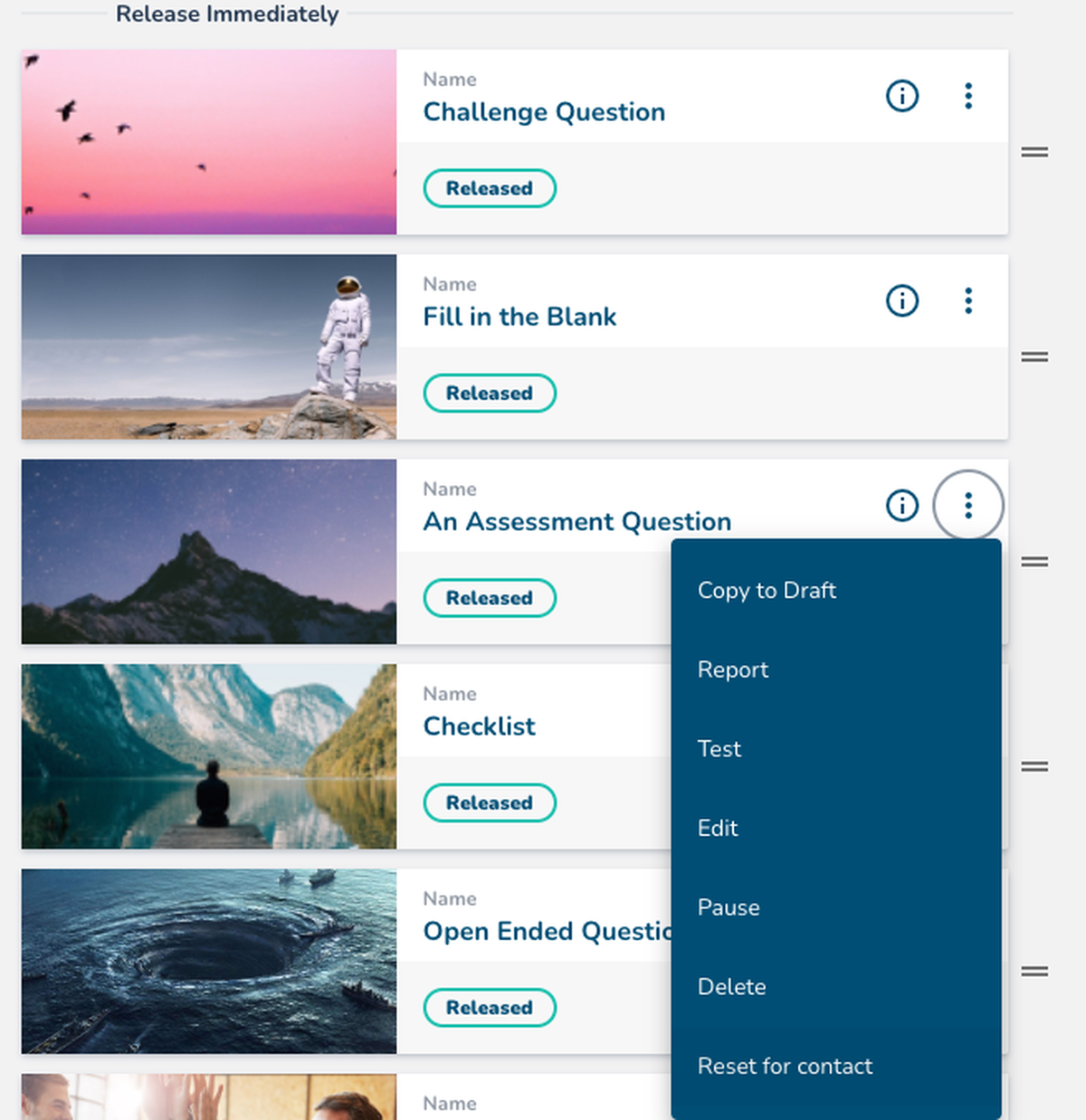Click Released badge on Checklist
The width and height of the screenshot is (1086, 1120).
click(x=490, y=803)
